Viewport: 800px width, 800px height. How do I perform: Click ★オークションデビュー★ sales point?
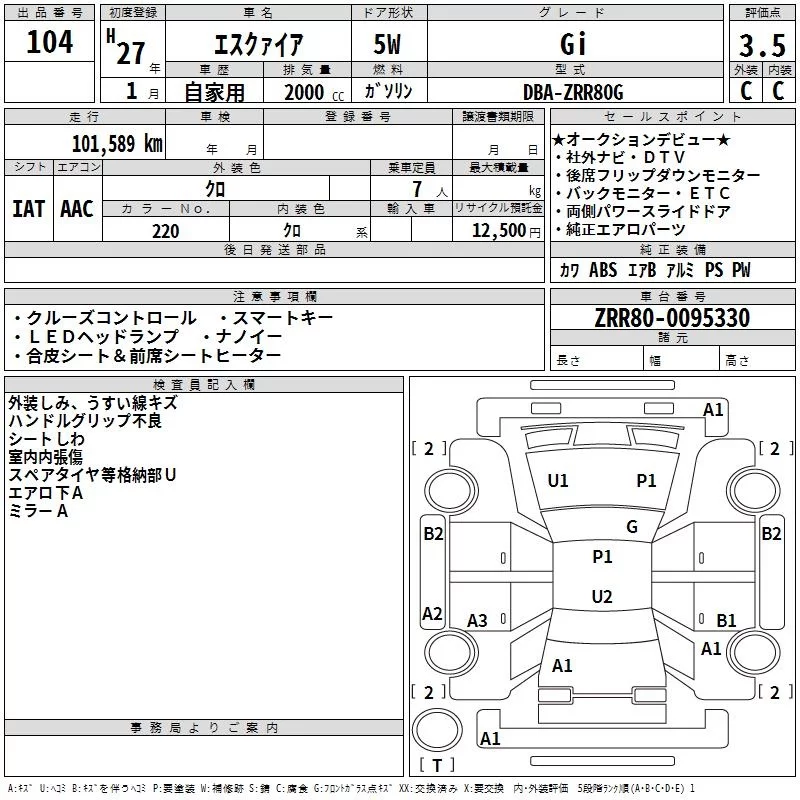coord(641,139)
